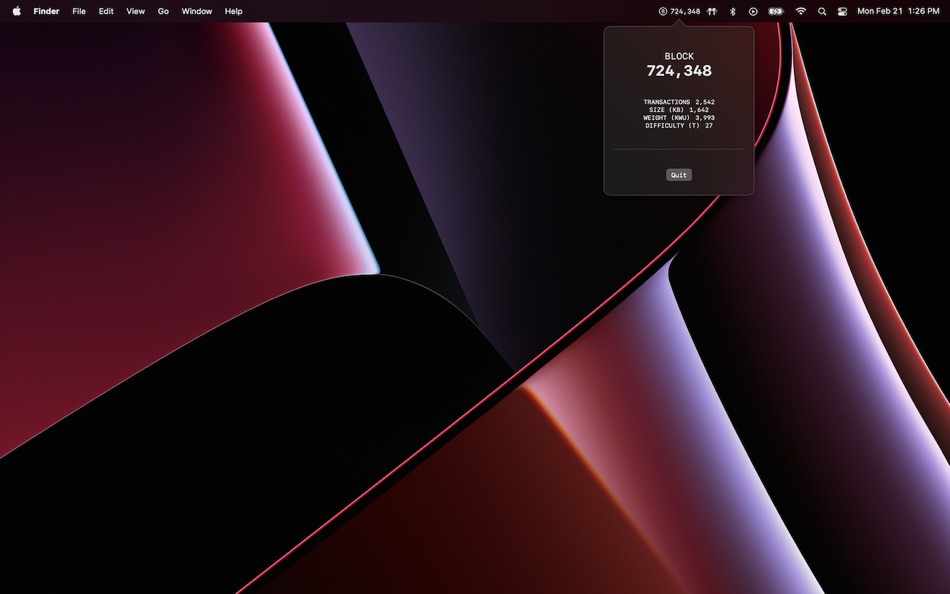Screen dimensions: 950x594
Task: Open the Help menu
Action: pyautogui.click(x=233, y=11)
